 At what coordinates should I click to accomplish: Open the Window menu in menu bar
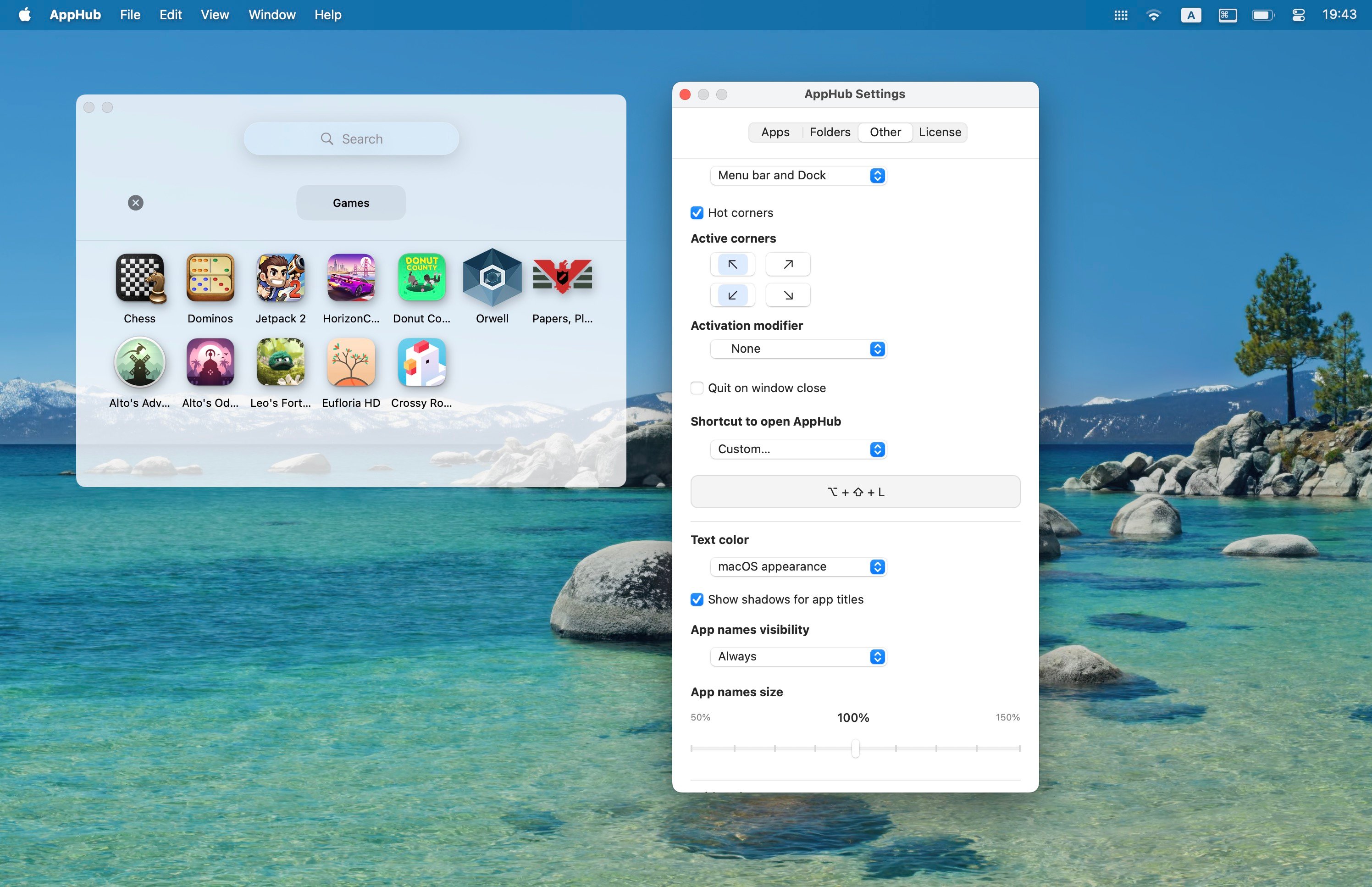tap(272, 15)
